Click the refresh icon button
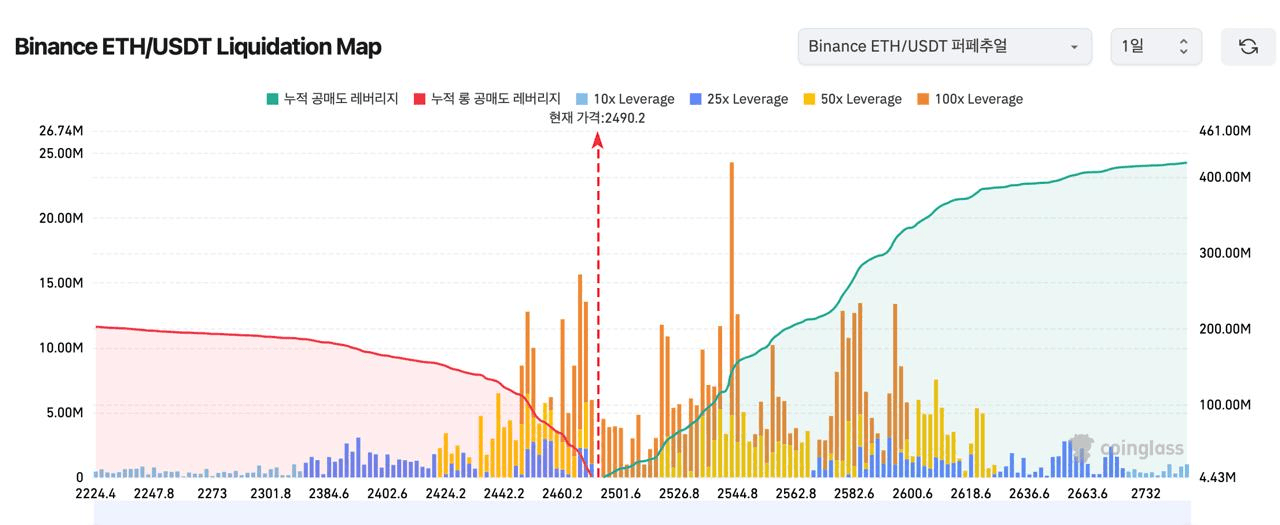The height and width of the screenshot is (525, 1280). pyautogui.click(x=1248, y=46)
